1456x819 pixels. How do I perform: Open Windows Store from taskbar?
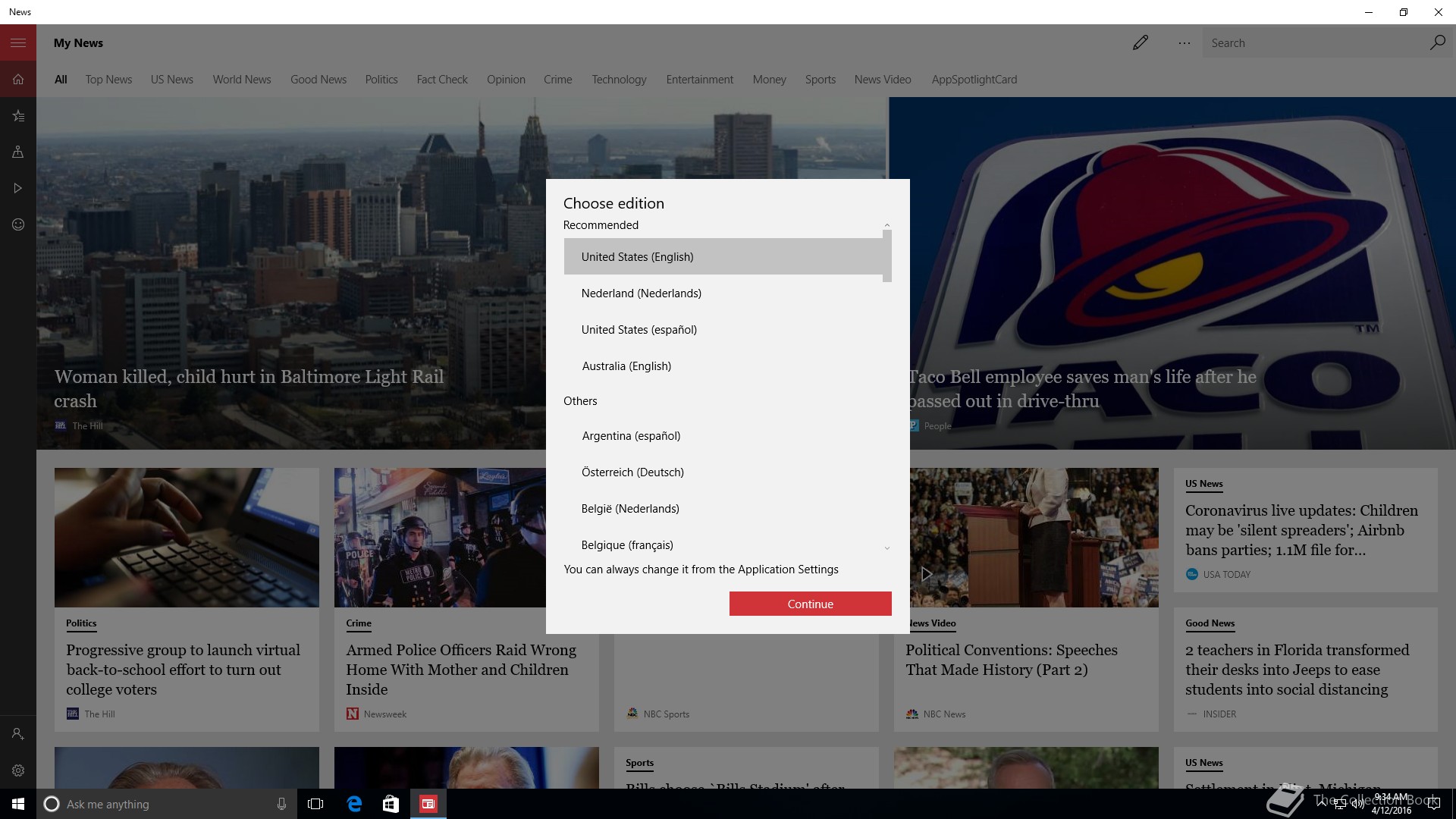coord(391,804)
